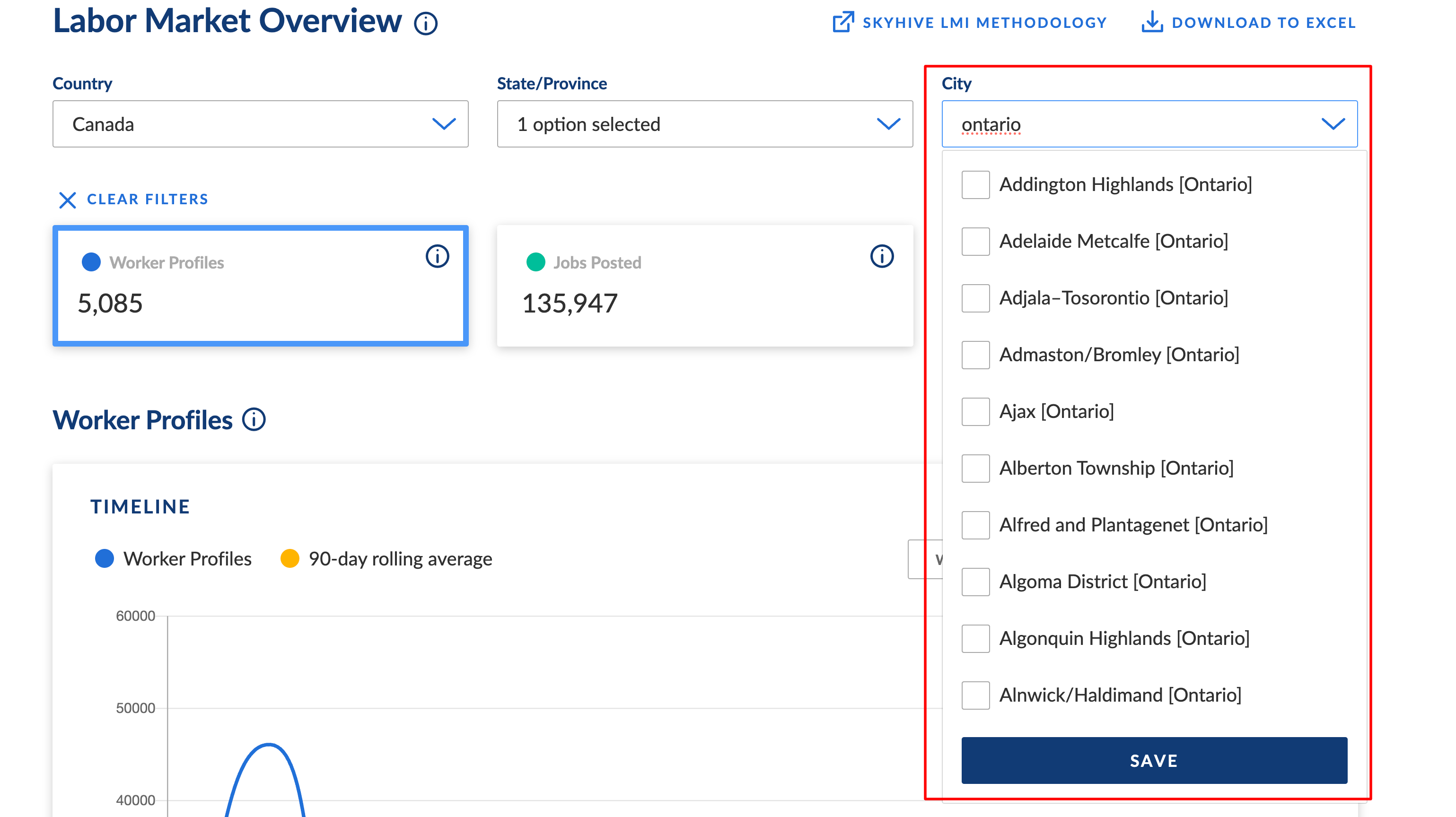Click DOWNLOAD TO EXCEL link

1248,23
